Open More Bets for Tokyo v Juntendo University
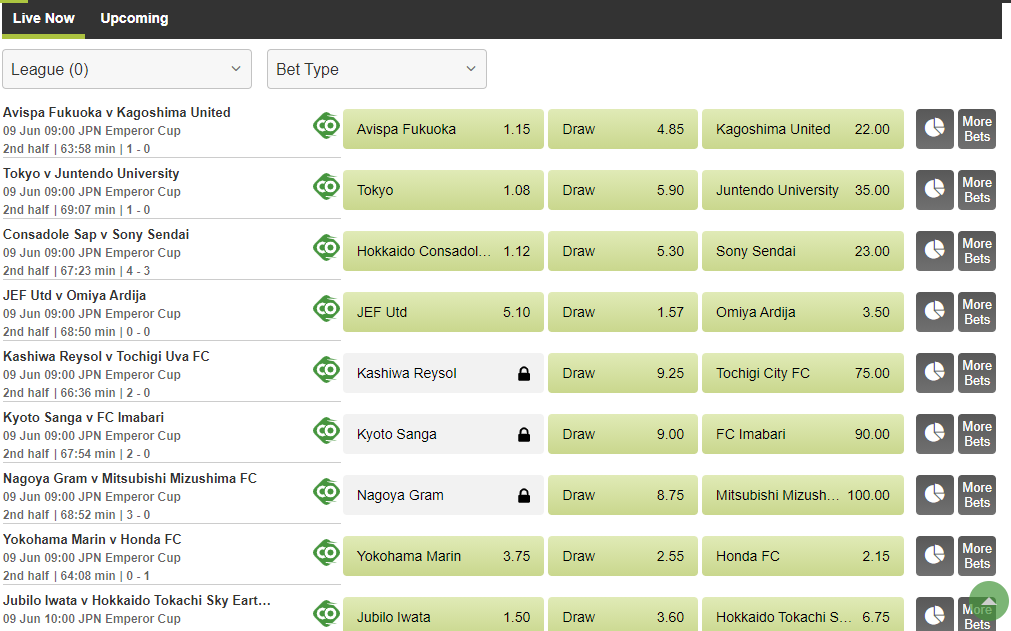 (977, 190)
